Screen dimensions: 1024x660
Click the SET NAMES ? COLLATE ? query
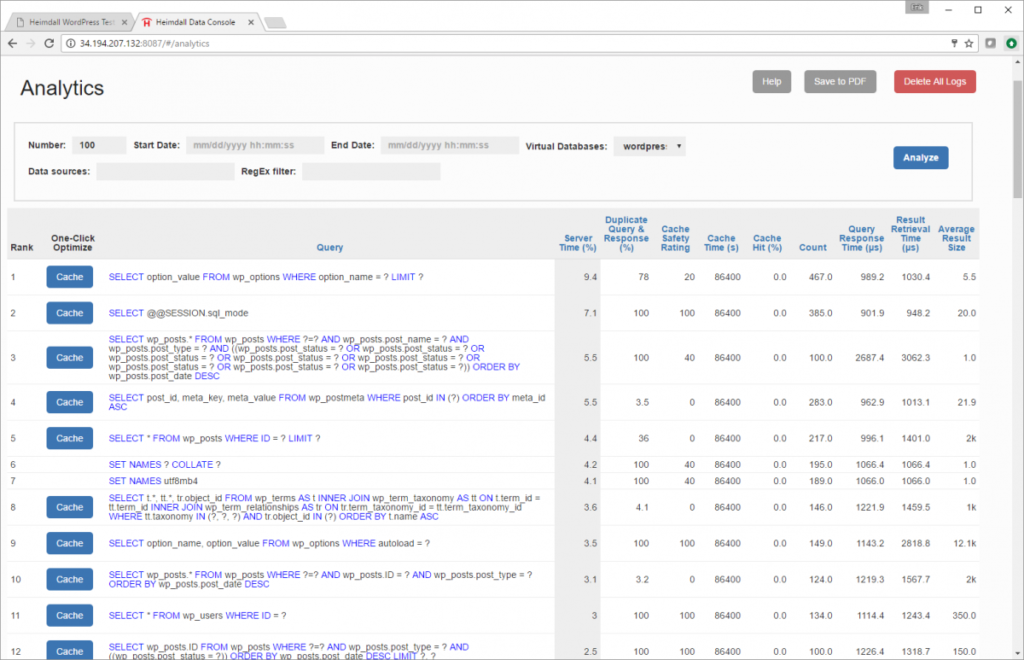tap(165, 465)
